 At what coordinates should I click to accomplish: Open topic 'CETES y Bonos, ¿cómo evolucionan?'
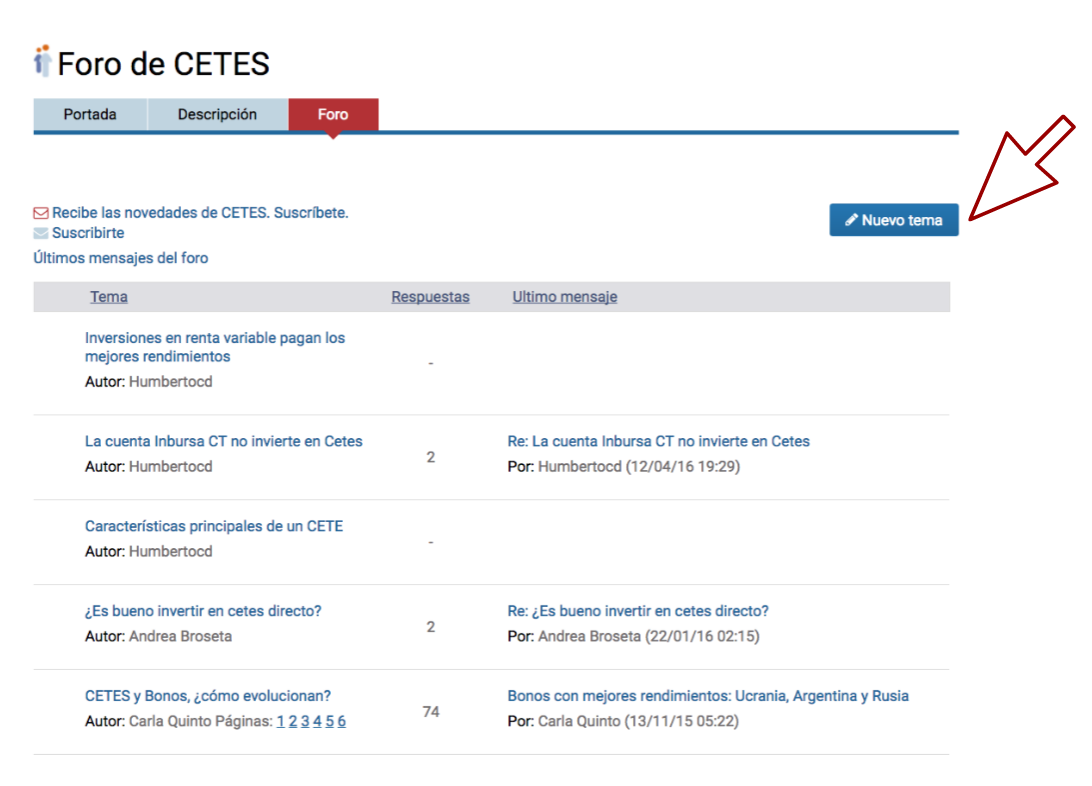(208, 696)
